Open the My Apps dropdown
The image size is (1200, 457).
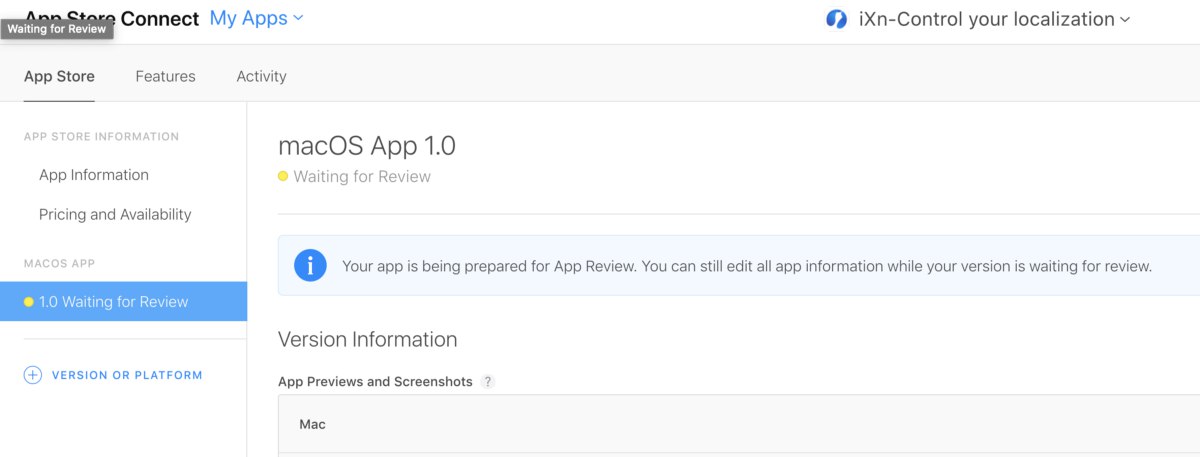(x=256, y=18)
